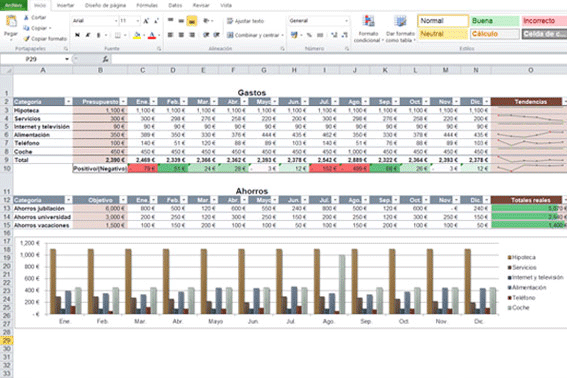Toggle Cursiva (italic K) formatting
This screenshot has height=378, width=567.
point(88,35)
